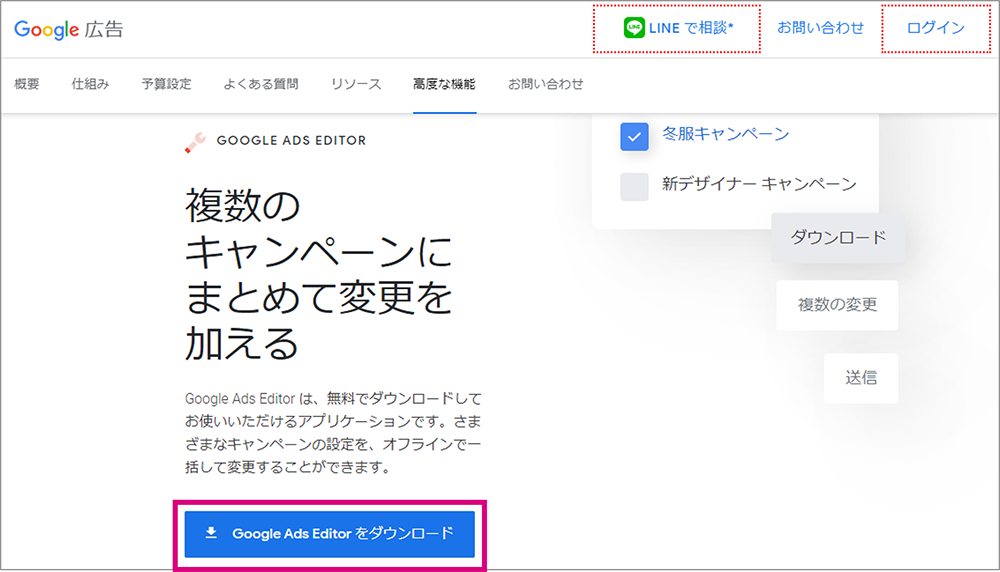
Task: Click the Google 広告 logo
Action: pos(69,29)
